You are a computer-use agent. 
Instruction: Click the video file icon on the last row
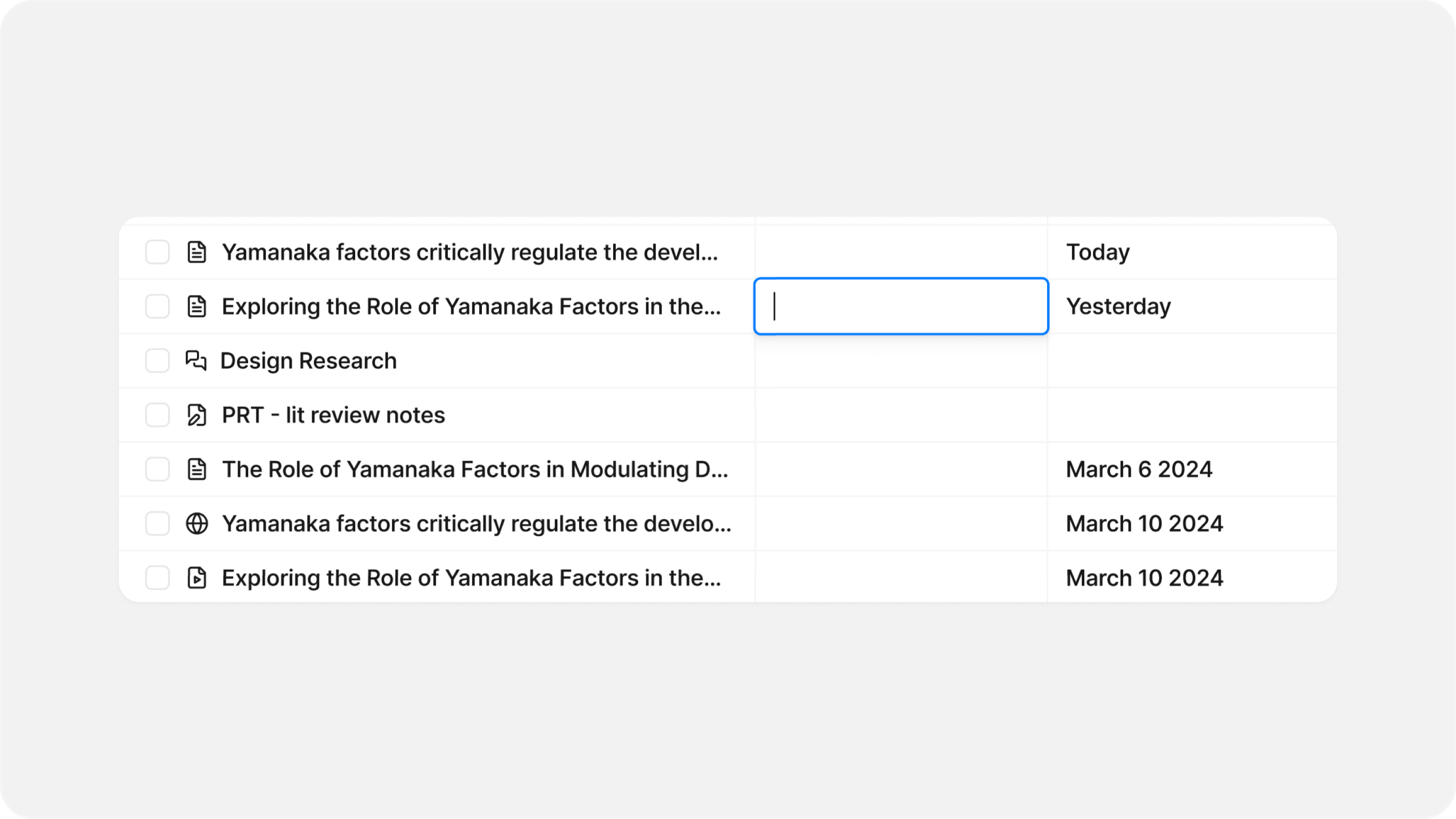click(196, 578)
